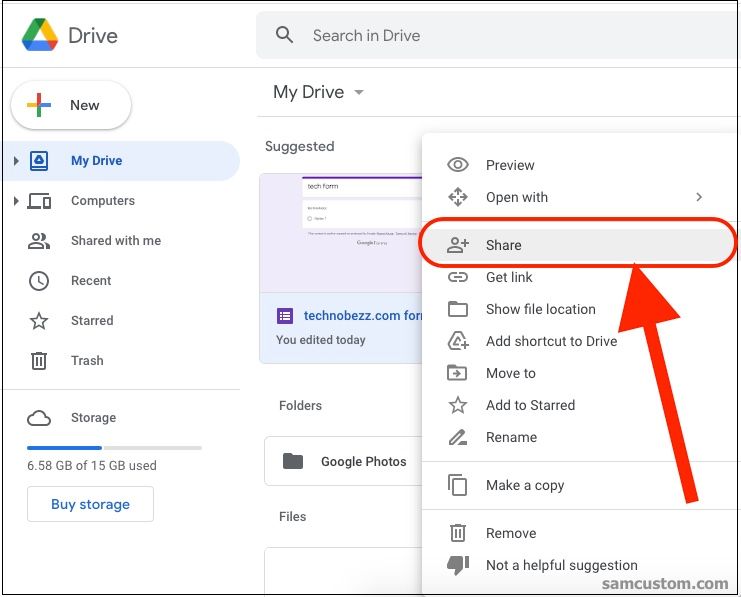This screenshot has height=597, width=741.
Task: Click the New button
Action: (71, 105)
